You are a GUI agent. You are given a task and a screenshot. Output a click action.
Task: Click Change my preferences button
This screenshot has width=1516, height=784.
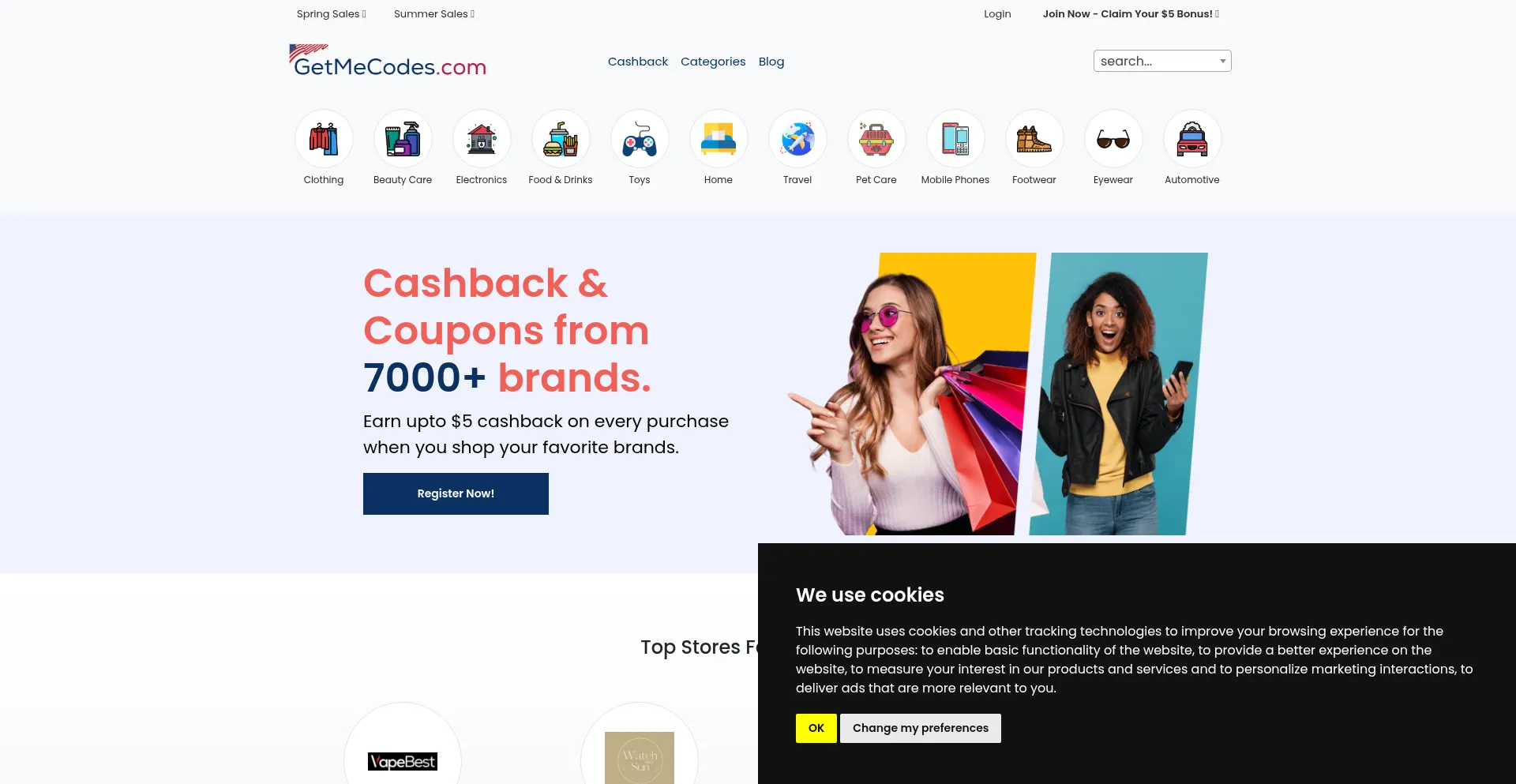click(x=921, y=728)
